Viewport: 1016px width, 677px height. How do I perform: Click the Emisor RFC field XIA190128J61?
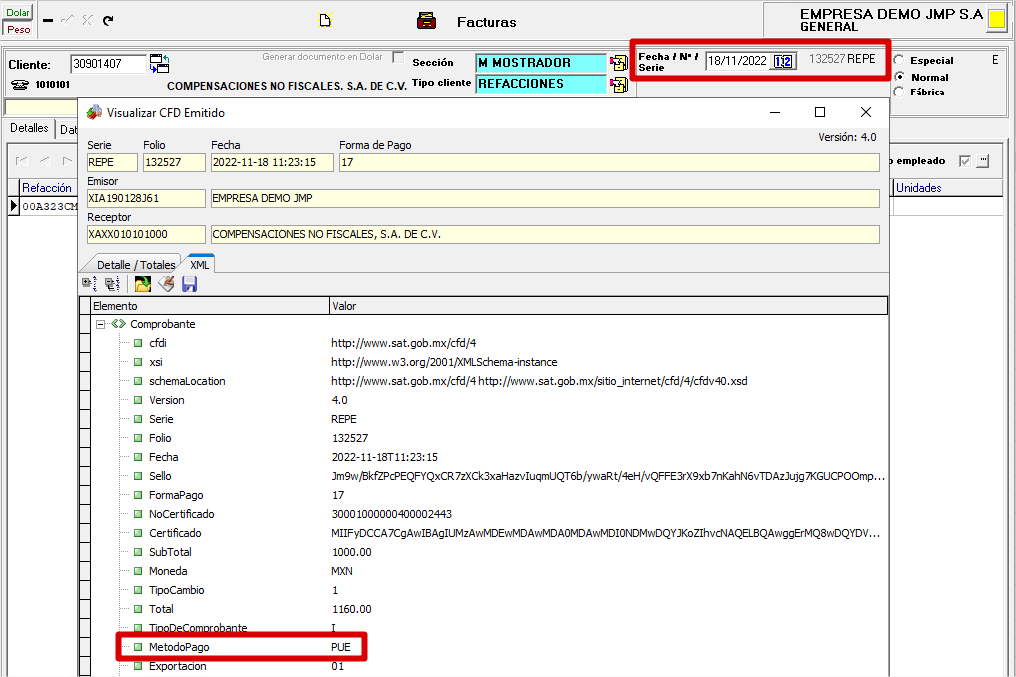146,198
